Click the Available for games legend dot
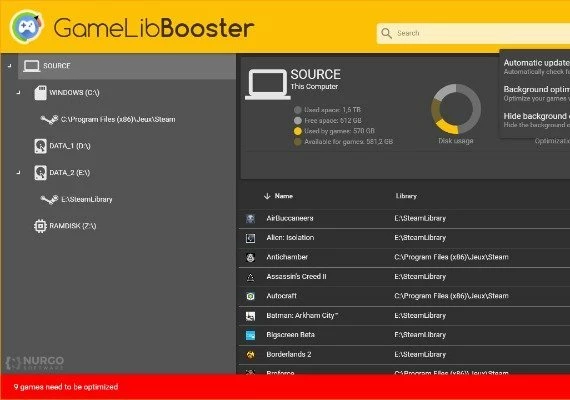Viewport: 570px width, 400px height. click(298, 141)
